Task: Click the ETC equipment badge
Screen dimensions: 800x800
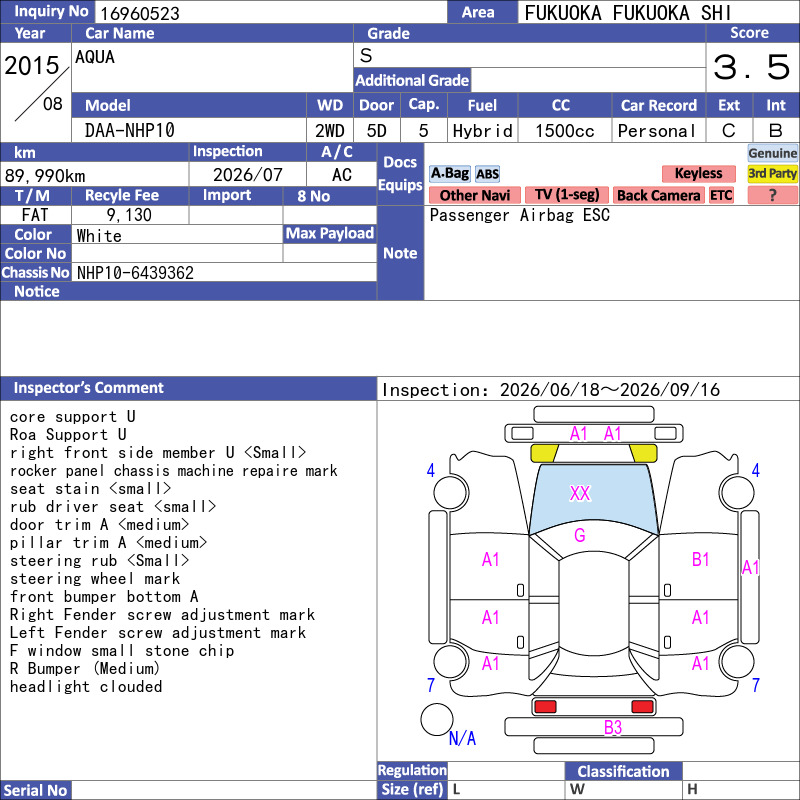Action: coord(721,195)
